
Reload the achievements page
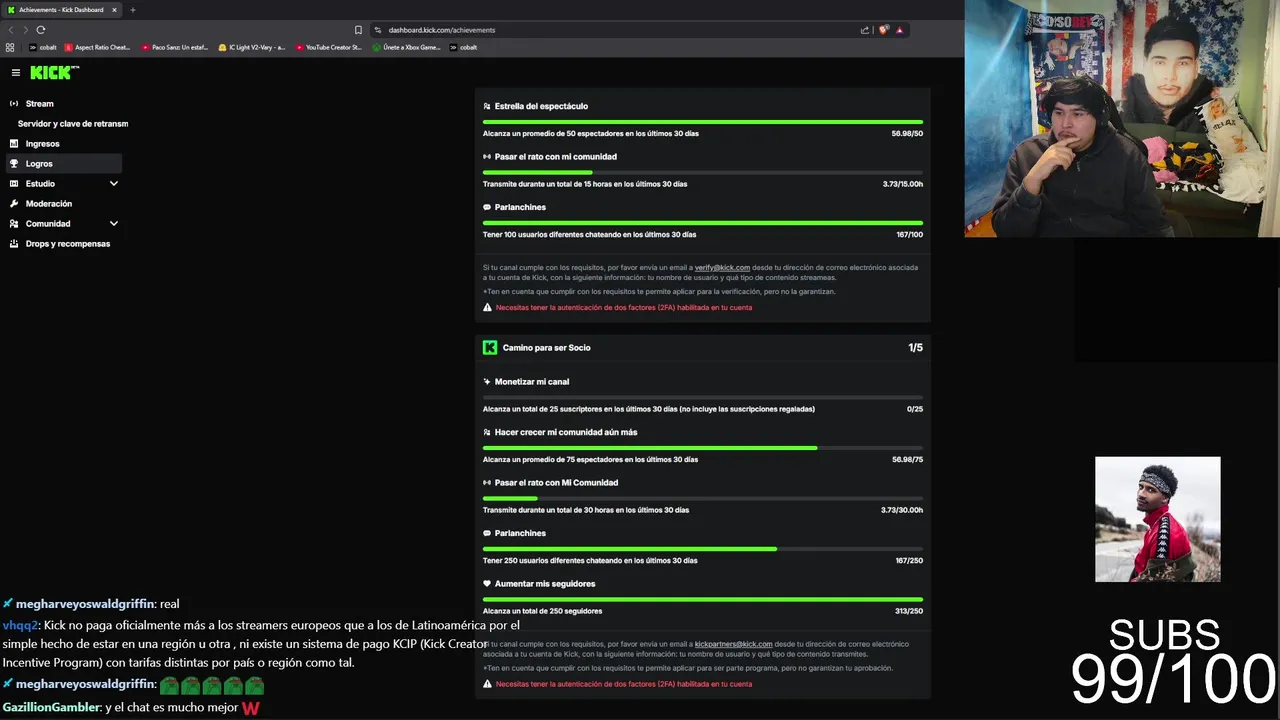[x=41, y=30]
